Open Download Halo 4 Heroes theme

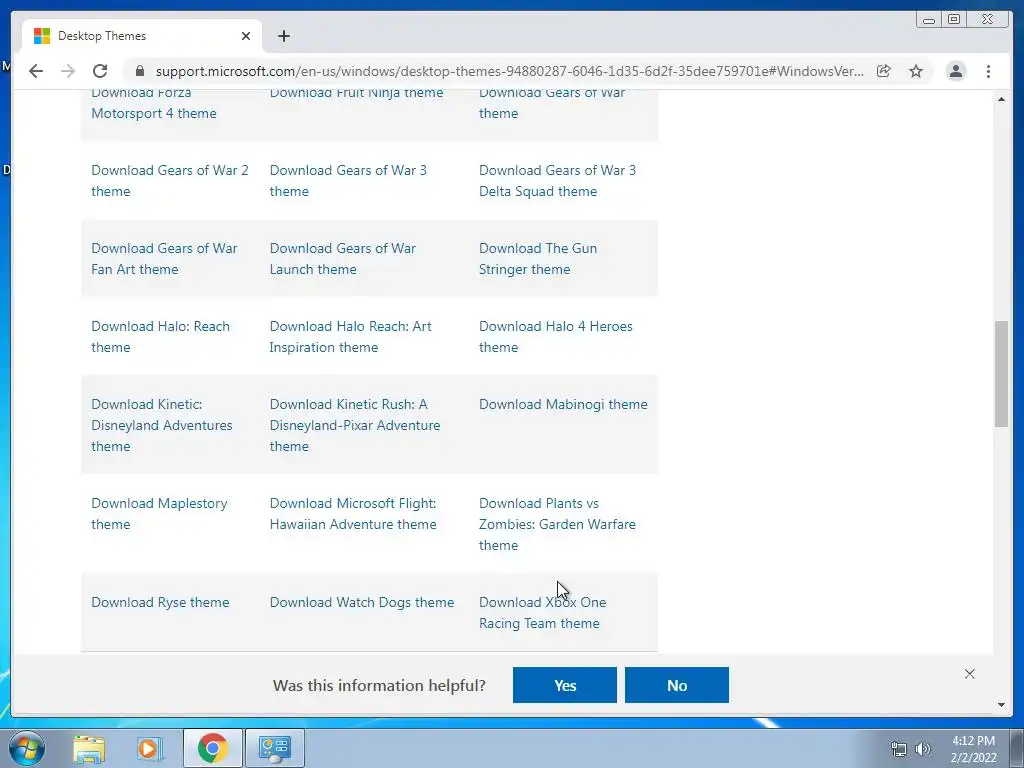[x=556, y=337]
